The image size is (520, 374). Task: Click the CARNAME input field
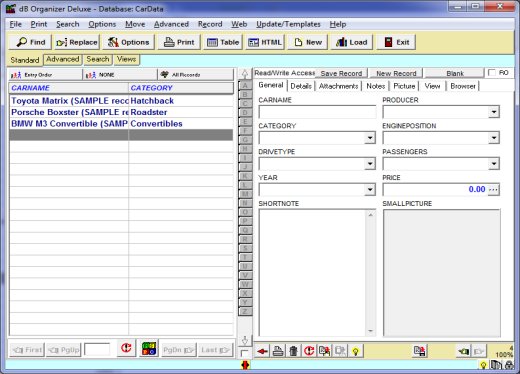(317, 112)
